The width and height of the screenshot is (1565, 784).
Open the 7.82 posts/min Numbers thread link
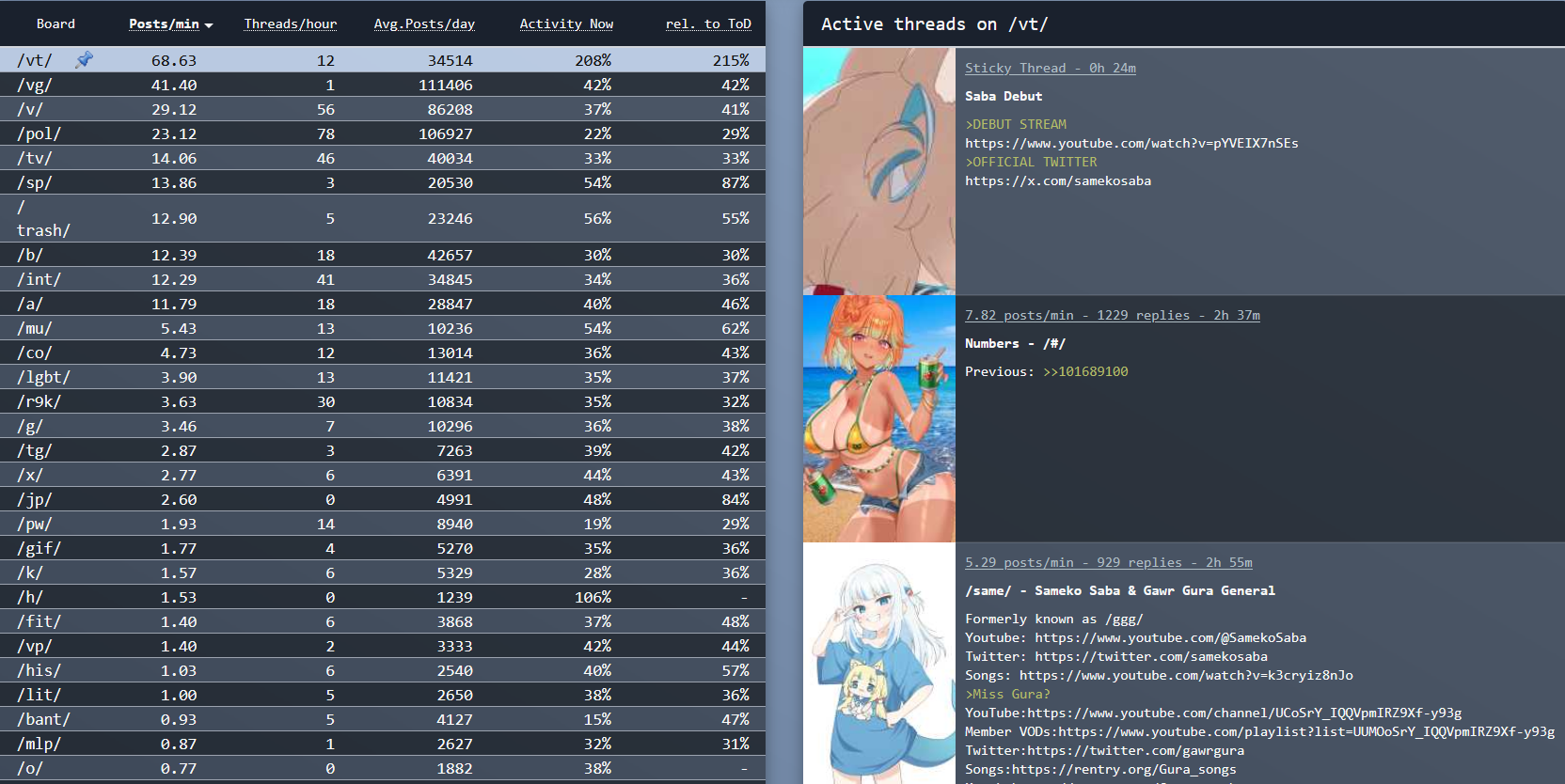(x=1112, y=315)
